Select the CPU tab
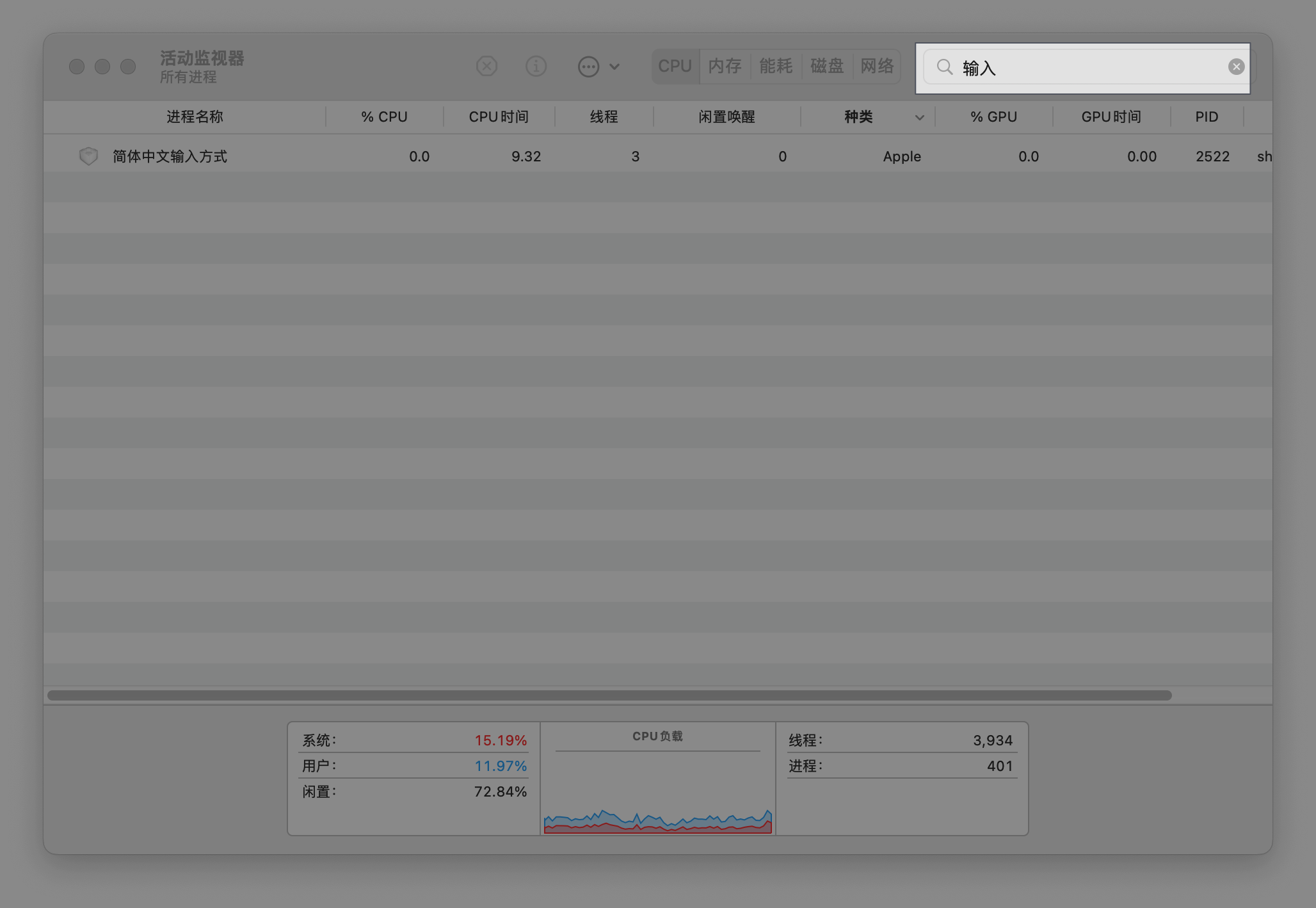 click(x=675, y=66)
